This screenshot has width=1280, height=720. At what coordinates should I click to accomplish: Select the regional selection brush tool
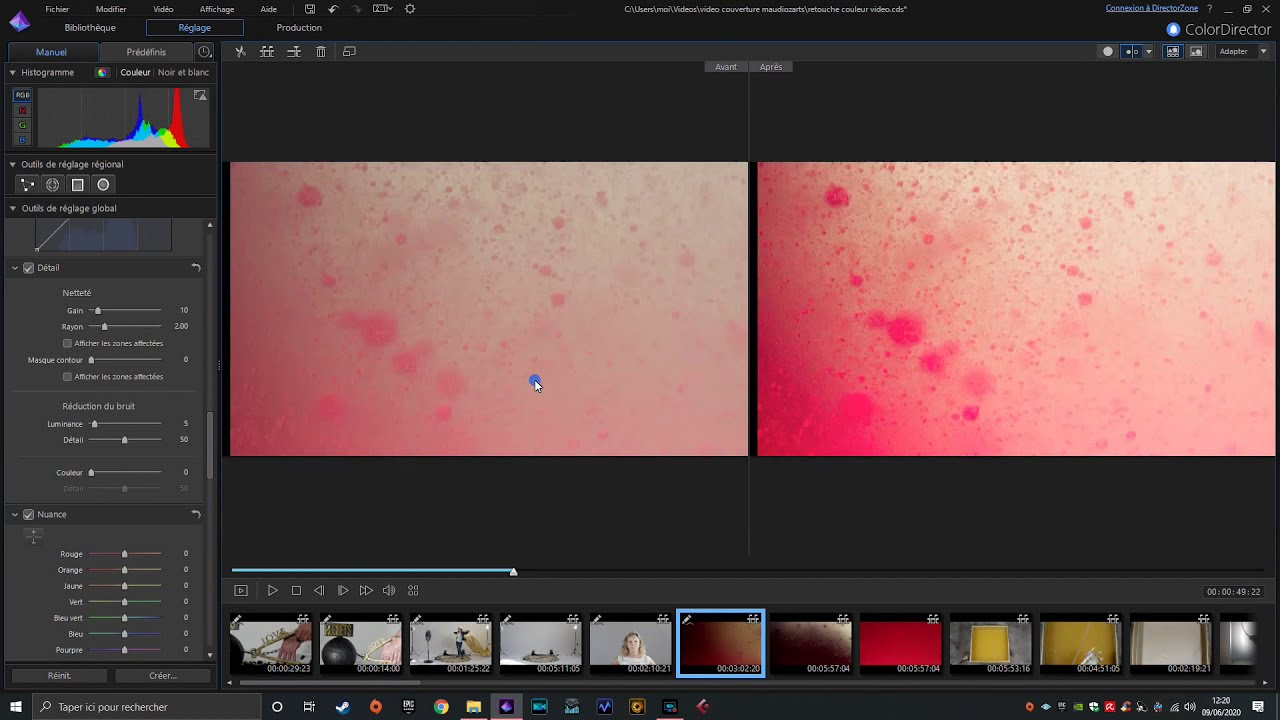(x=27, y=185)
